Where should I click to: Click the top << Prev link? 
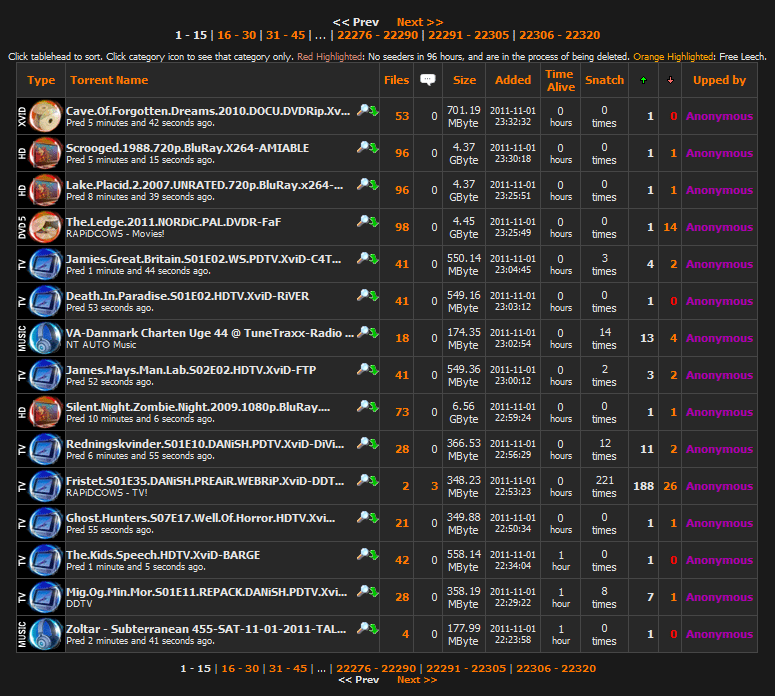pyautogui.click(x=355, y=22)
